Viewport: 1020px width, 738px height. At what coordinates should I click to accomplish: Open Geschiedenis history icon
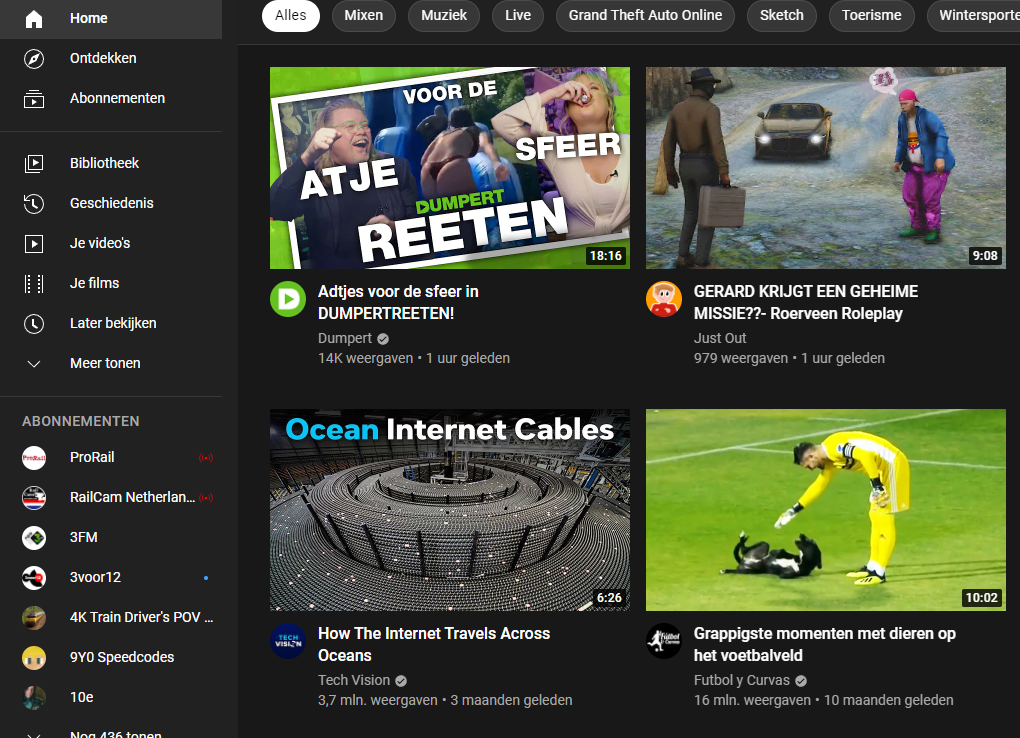tap(34, 203)
